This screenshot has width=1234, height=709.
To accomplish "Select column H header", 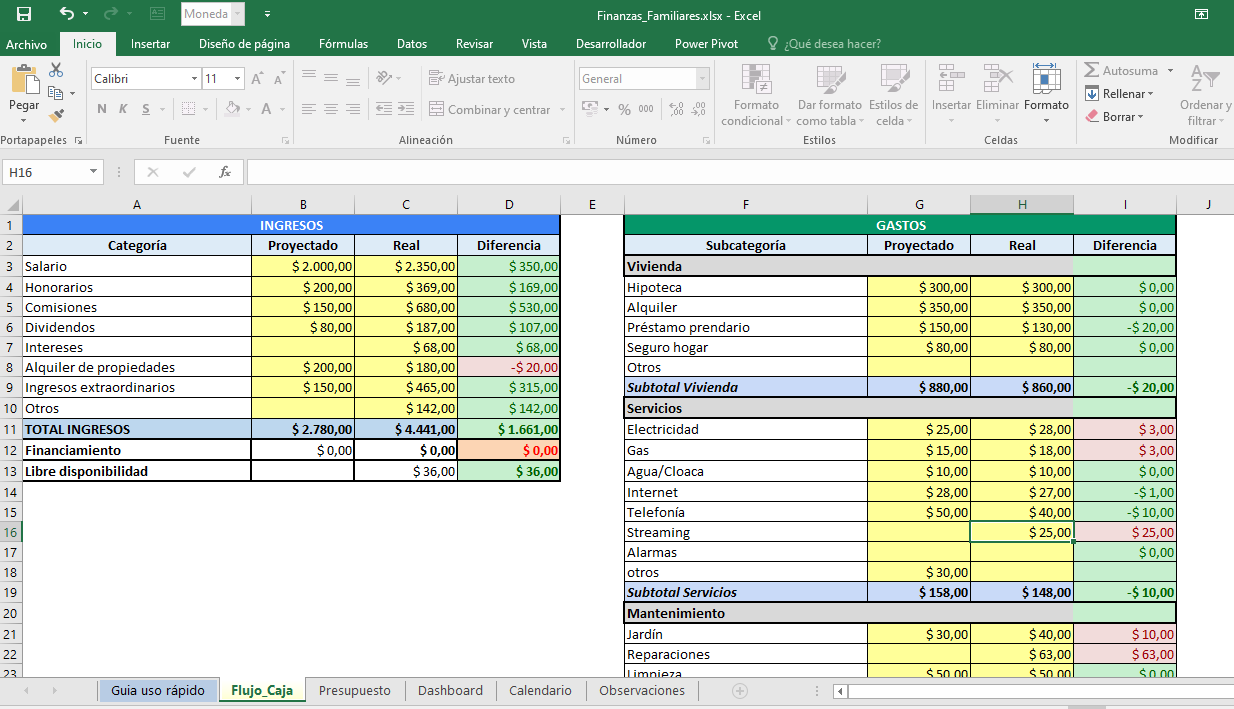I will click(x=1022, y=205).
